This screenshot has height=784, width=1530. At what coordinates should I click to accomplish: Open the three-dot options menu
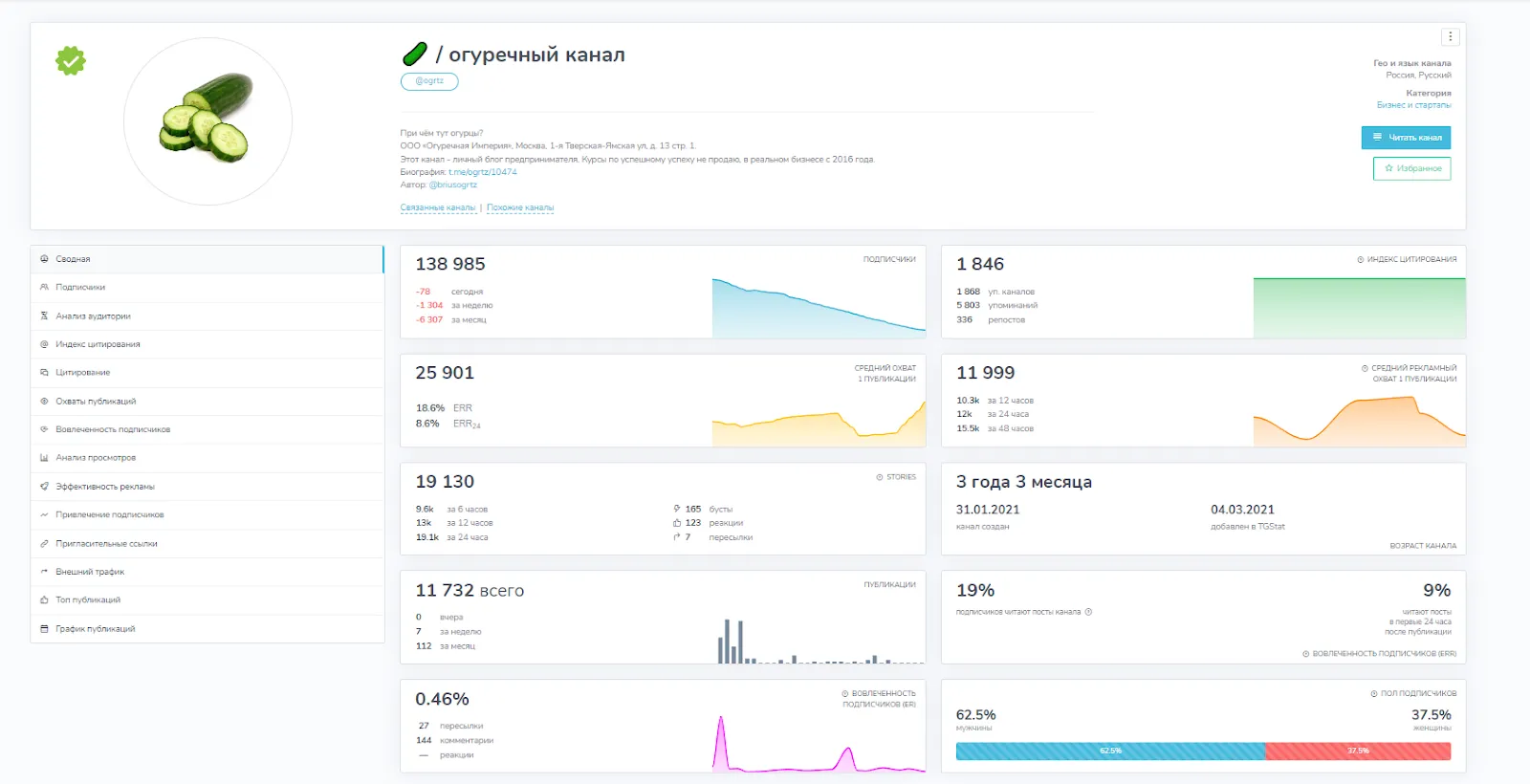[1451, 36]
